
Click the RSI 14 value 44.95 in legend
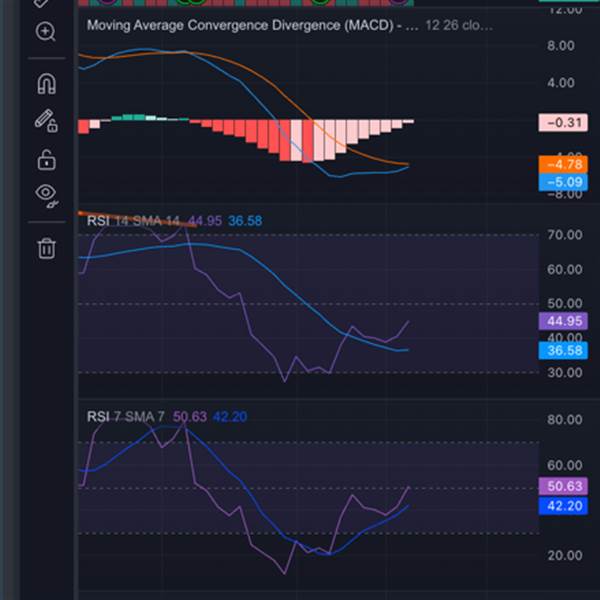(x=205, y=221)
